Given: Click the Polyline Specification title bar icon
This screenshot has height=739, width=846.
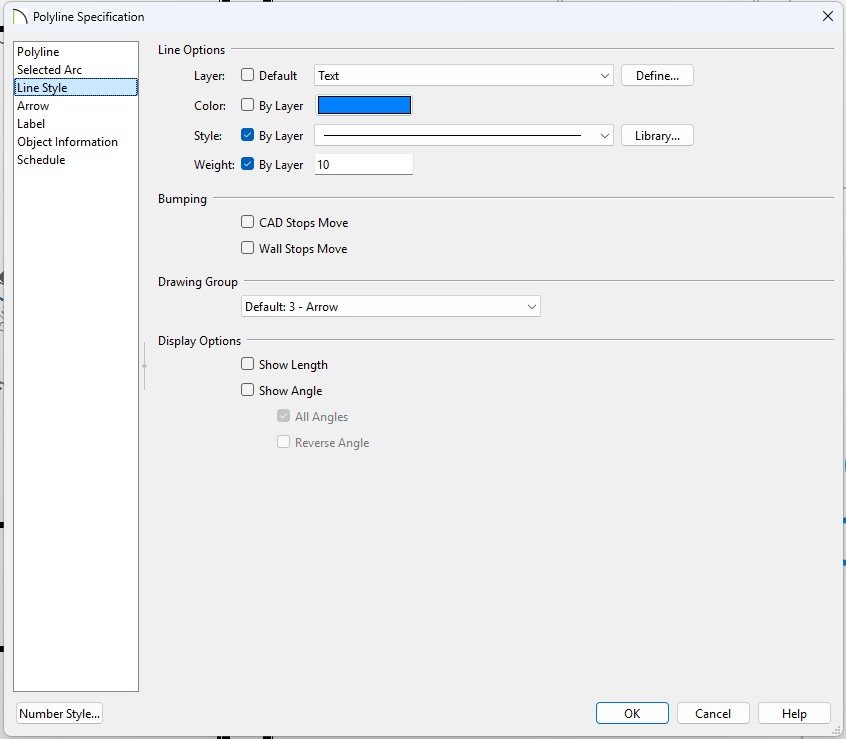Looking at the screenshot, I should [18, 17].
